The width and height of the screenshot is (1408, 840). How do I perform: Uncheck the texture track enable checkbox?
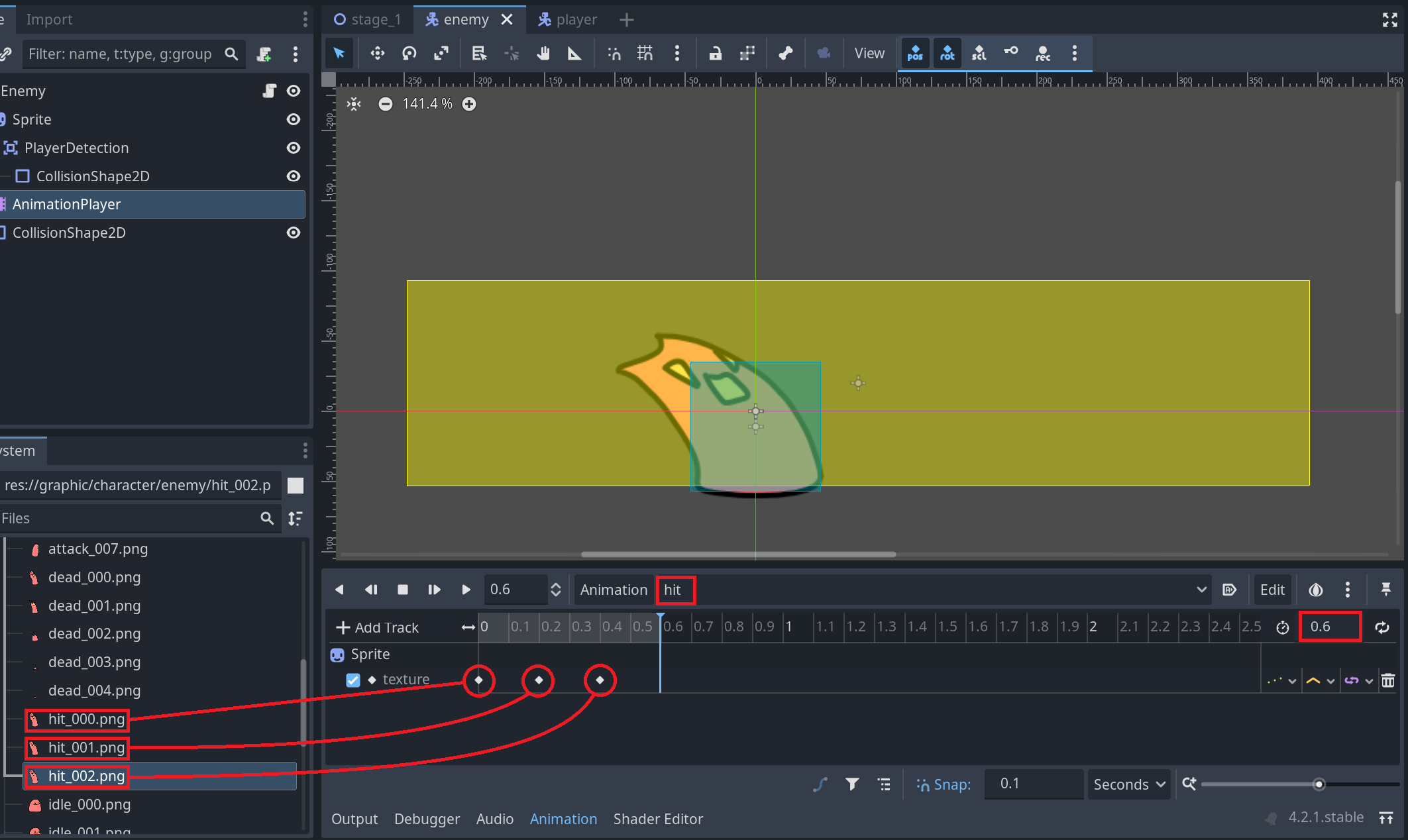point(353,680)
